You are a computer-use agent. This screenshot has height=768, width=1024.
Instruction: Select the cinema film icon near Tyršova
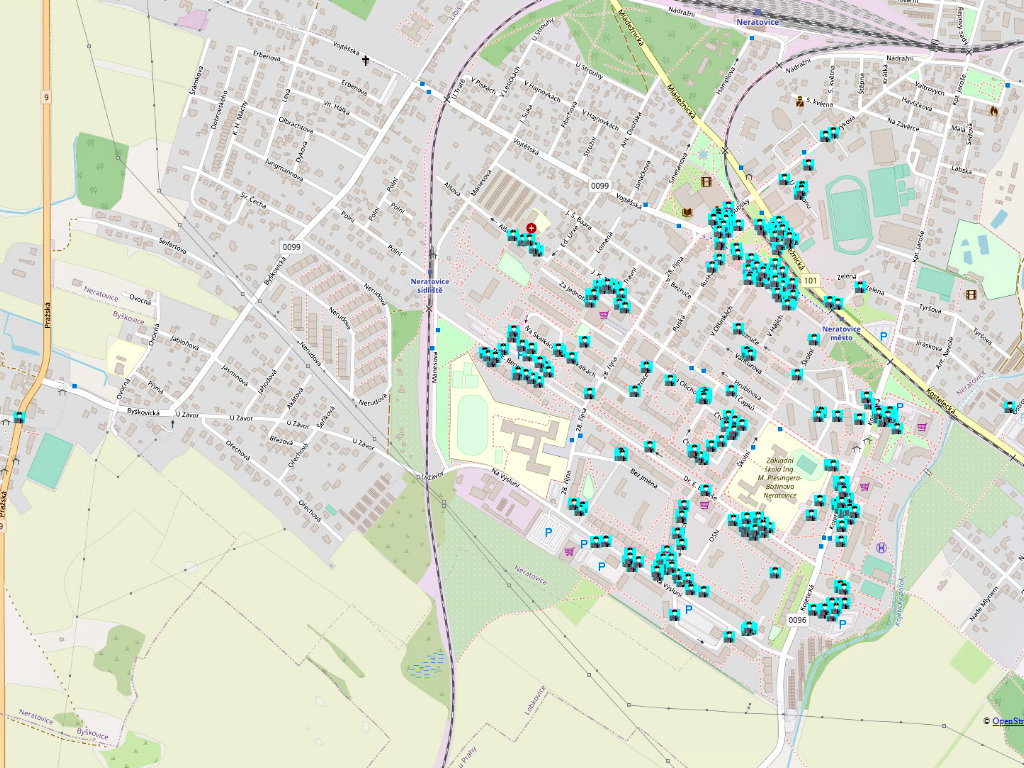coord(971,295)
